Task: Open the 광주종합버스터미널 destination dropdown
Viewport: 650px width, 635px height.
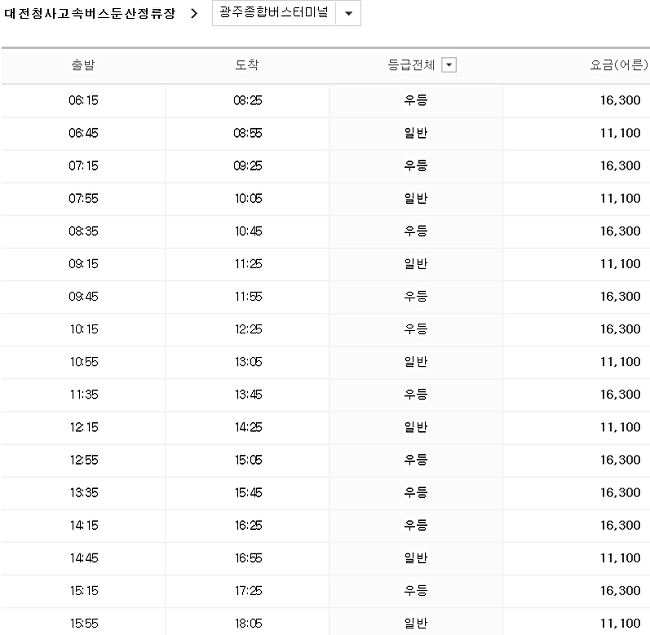Action: [286, 13]
